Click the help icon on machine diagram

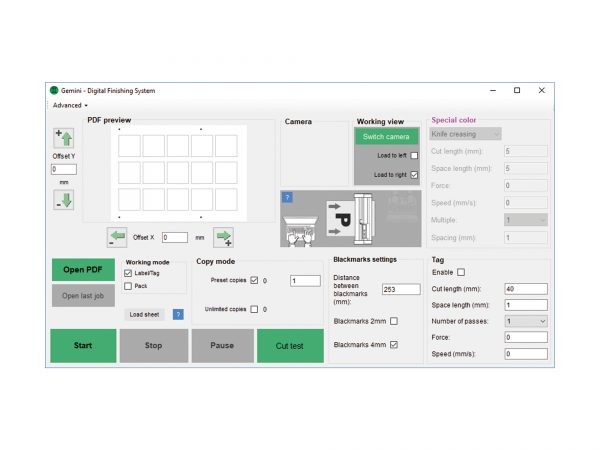tap(287, 197)
